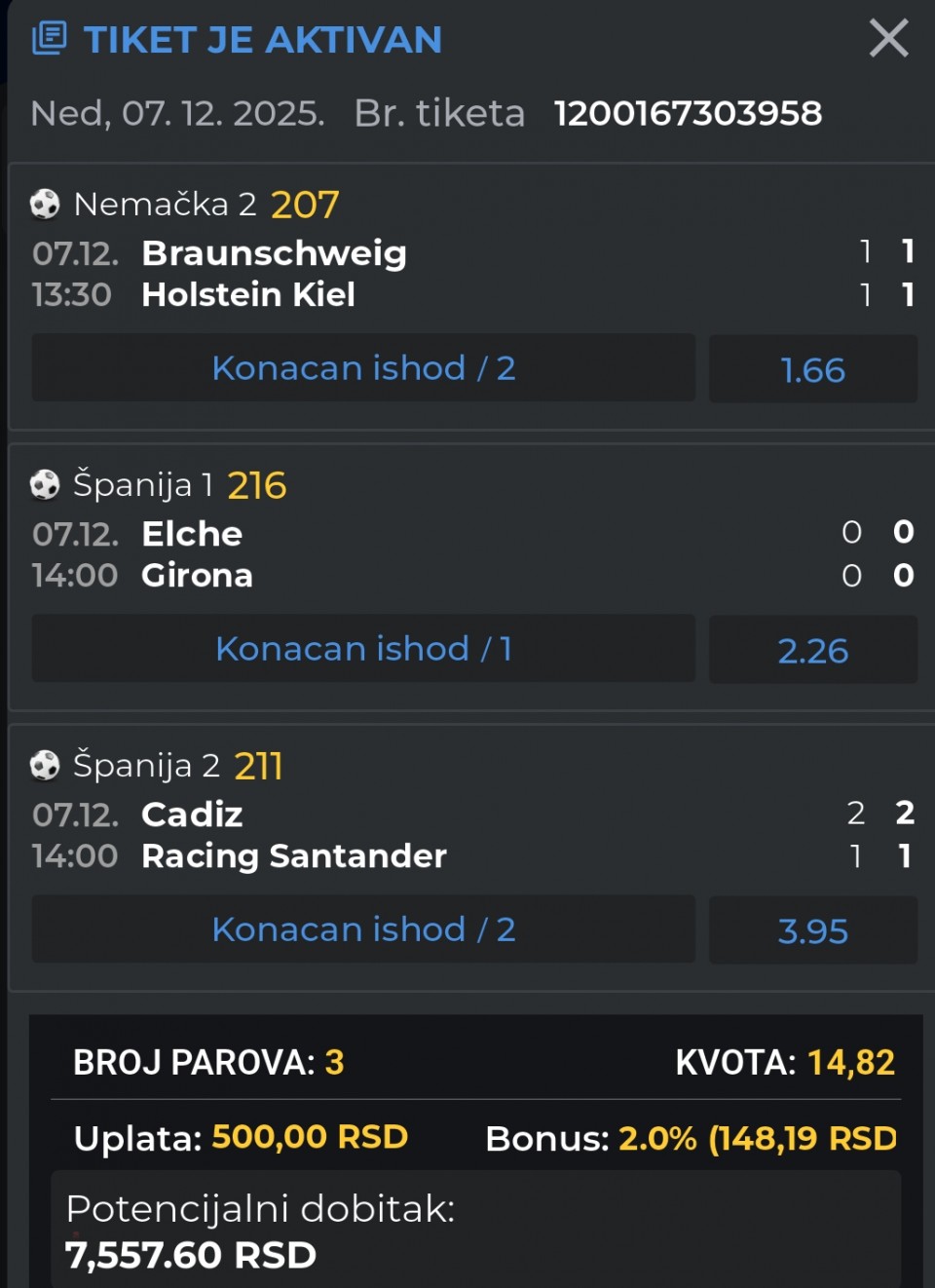The width and height of the screenshot is (935, 1288).
Task: Click the 3.95 odds button
Action: [x=812, y=930]
